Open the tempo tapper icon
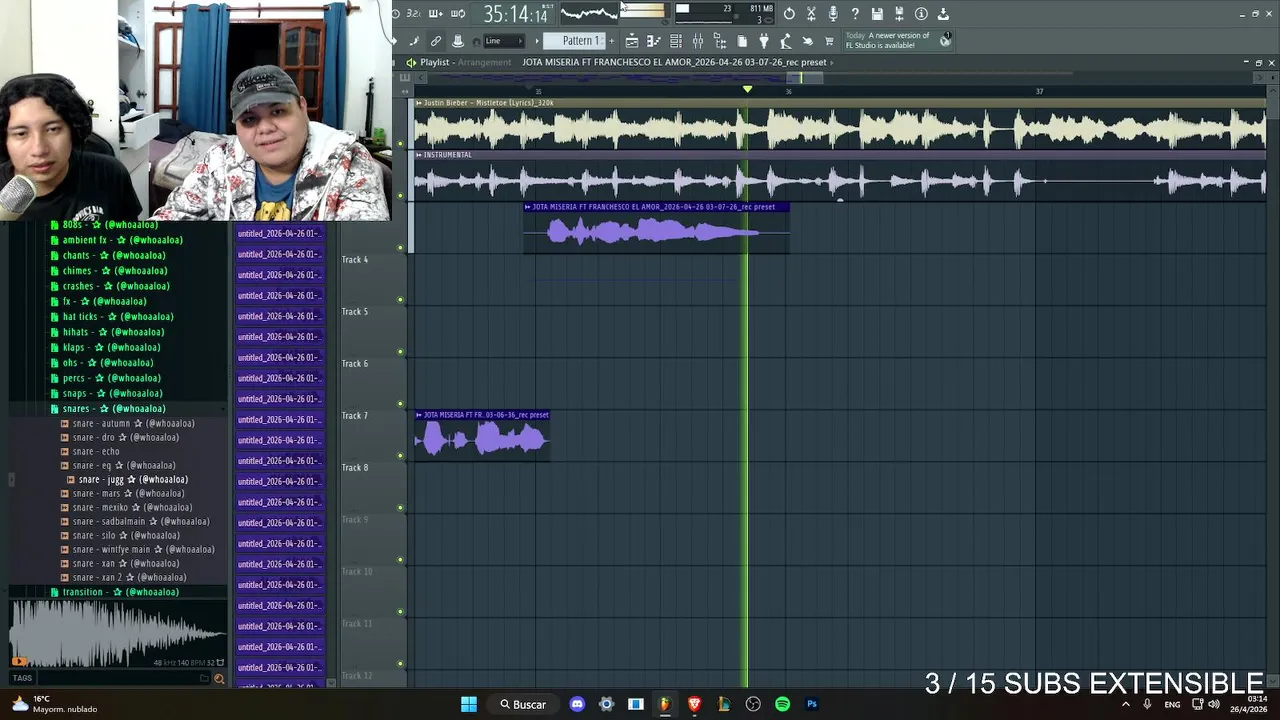Viewport: 1280px width, 720px height. 786,41
